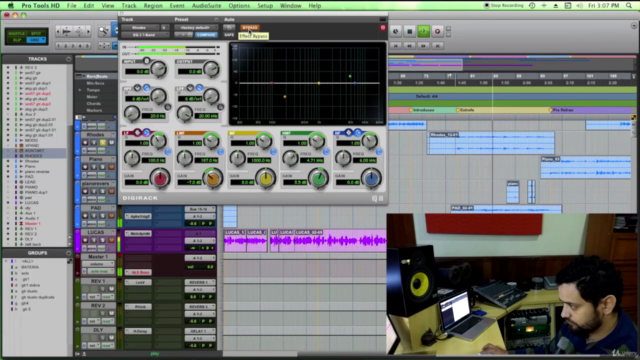Toggle the HF band enable button
Image resolution: width=640 pixels, height=360 pixels.
379,152
